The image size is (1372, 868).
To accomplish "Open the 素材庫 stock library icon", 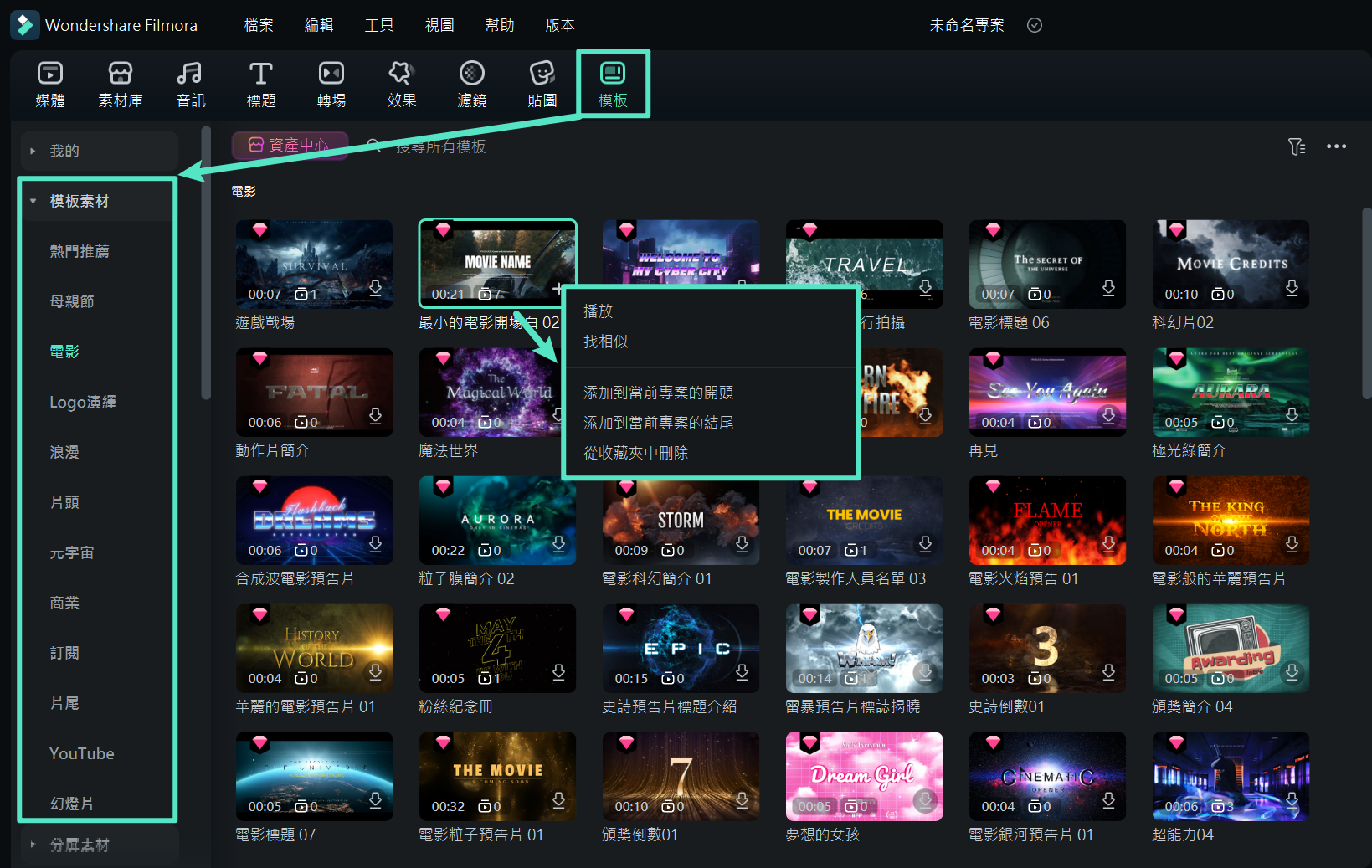I will 121,74.
